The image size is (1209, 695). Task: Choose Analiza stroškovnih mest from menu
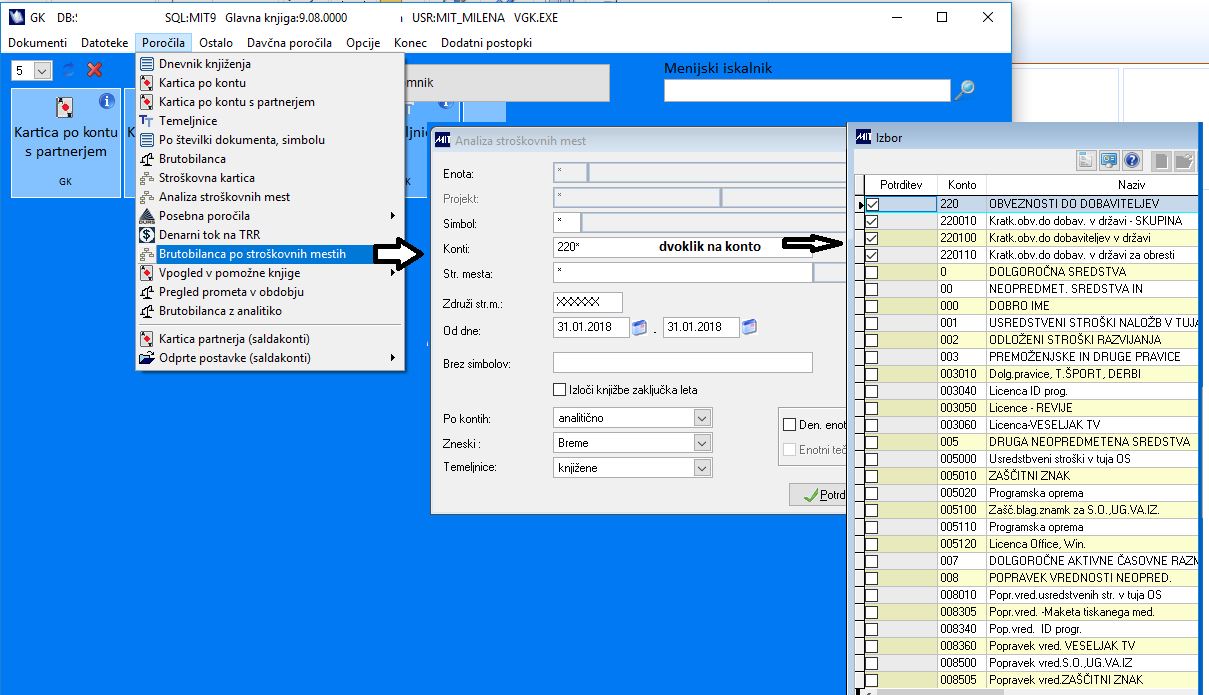pyautogui.click(x=224, y=197)
